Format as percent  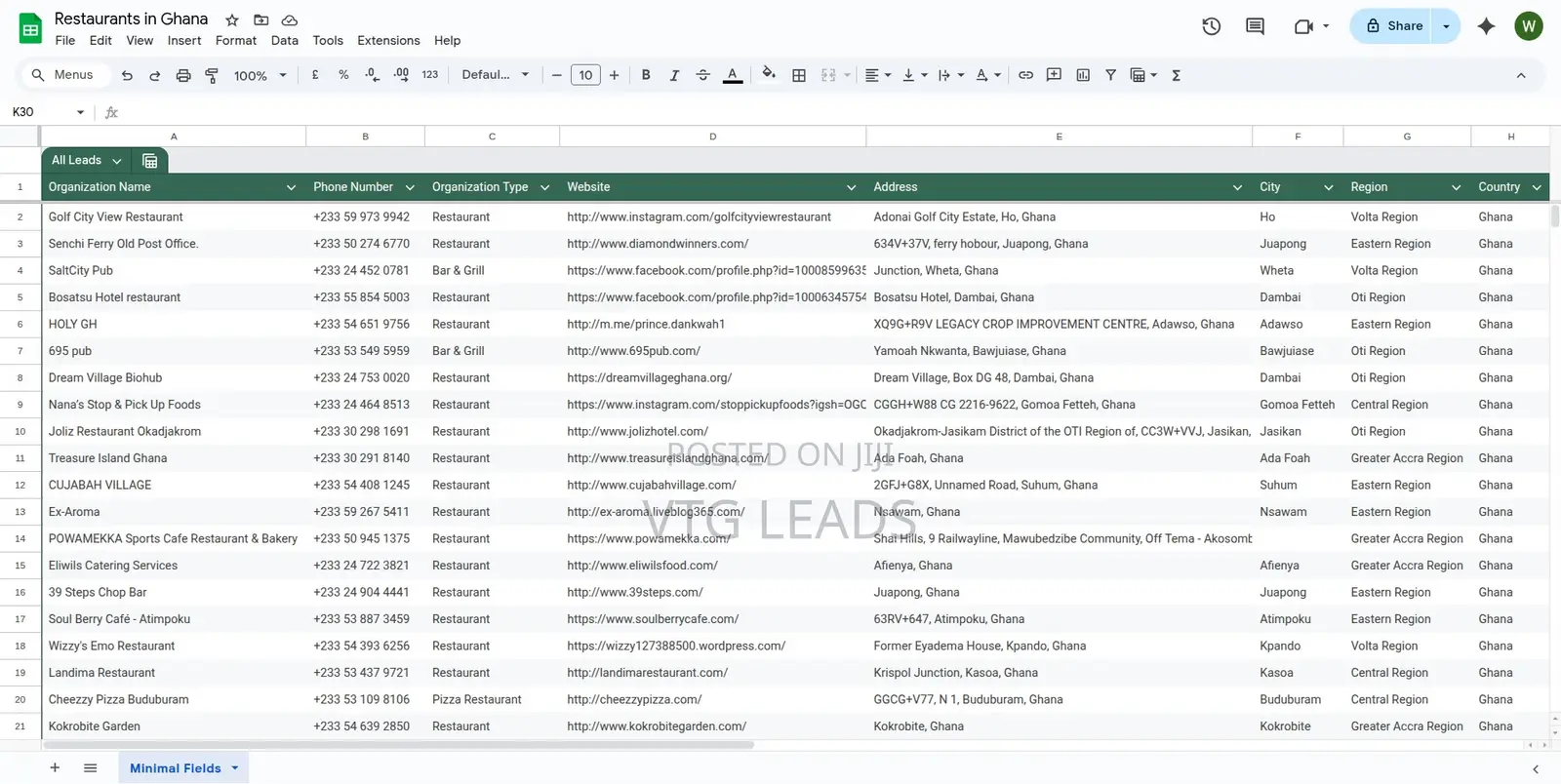click(x=343, y=75)
